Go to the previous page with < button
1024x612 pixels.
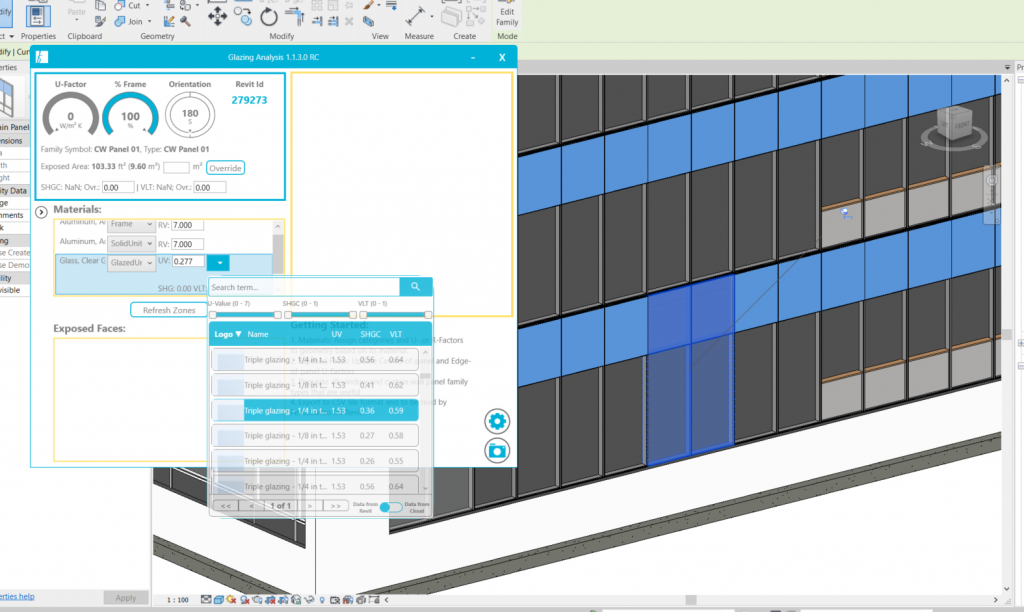(251, 506)
